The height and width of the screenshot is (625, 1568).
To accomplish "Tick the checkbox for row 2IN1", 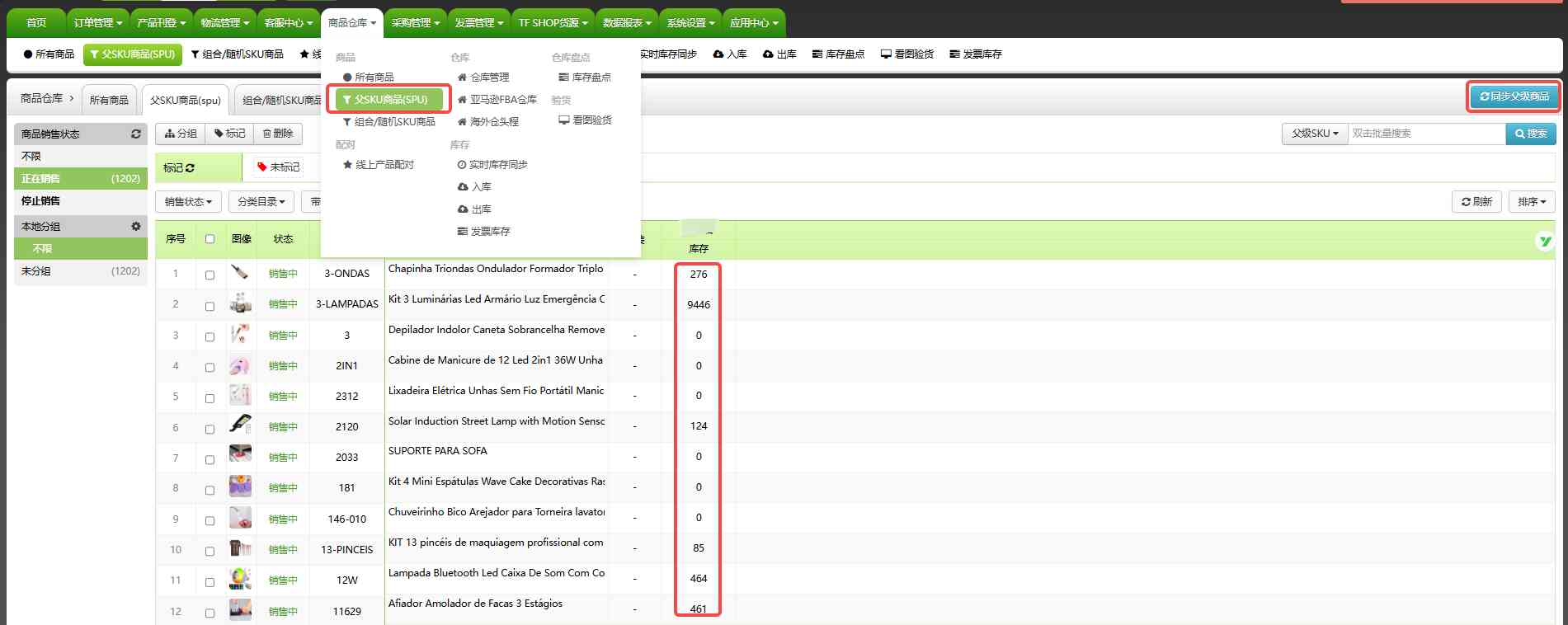I will coord(210,367).
